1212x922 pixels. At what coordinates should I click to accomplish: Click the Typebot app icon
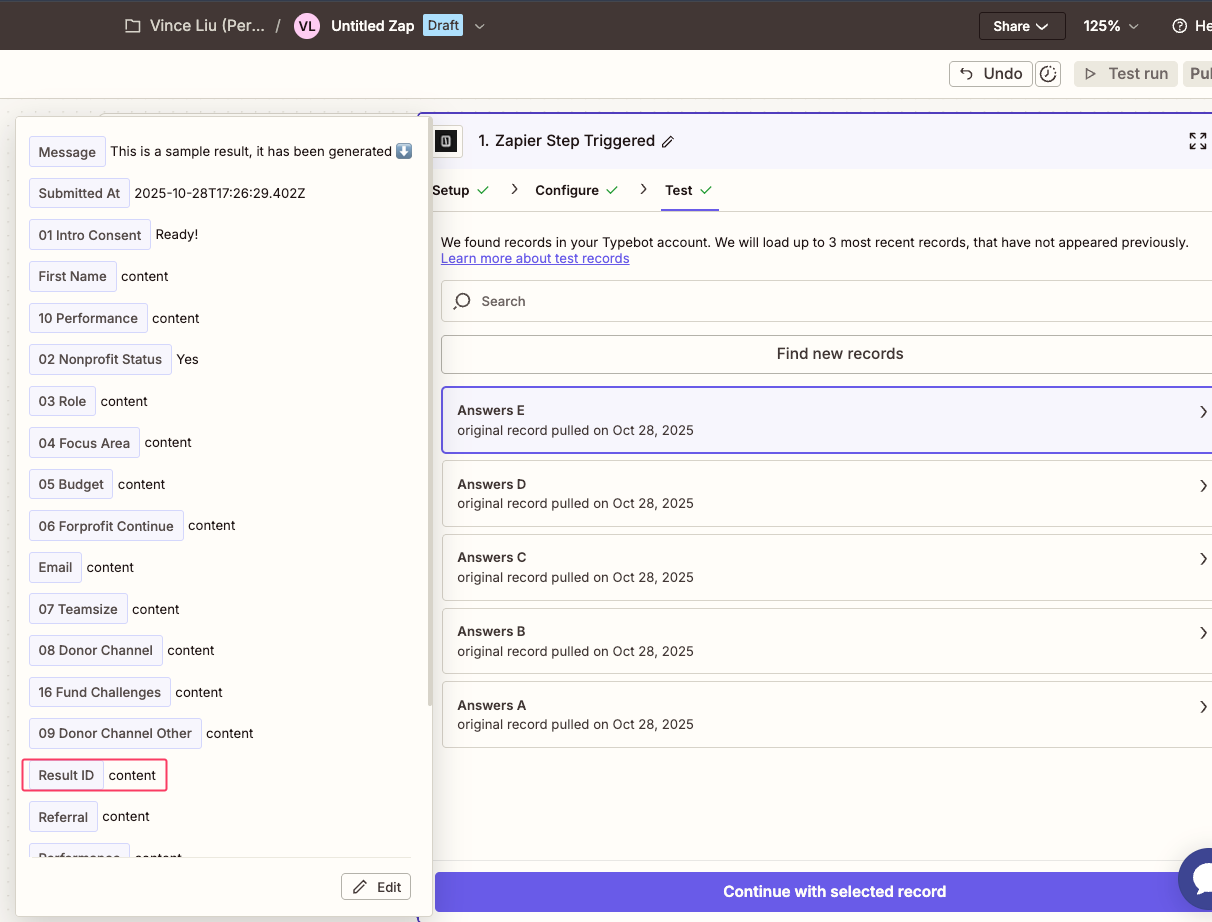pyautogui.click(x=447, y=141)
